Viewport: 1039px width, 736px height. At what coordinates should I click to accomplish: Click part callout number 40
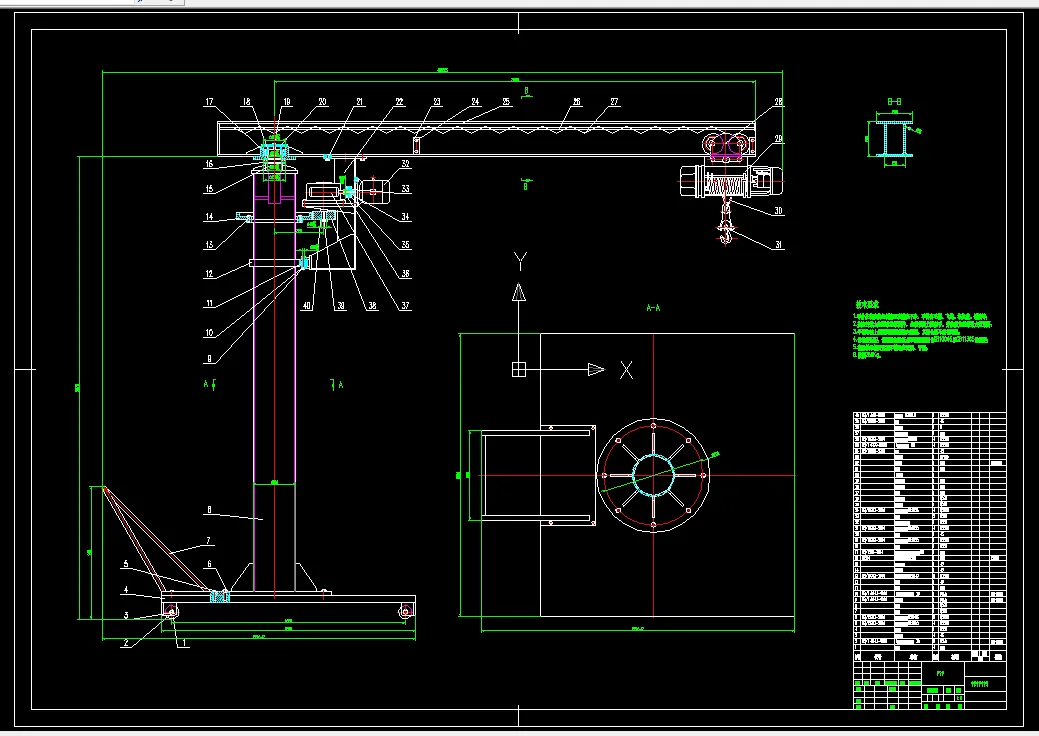[307, 306]
